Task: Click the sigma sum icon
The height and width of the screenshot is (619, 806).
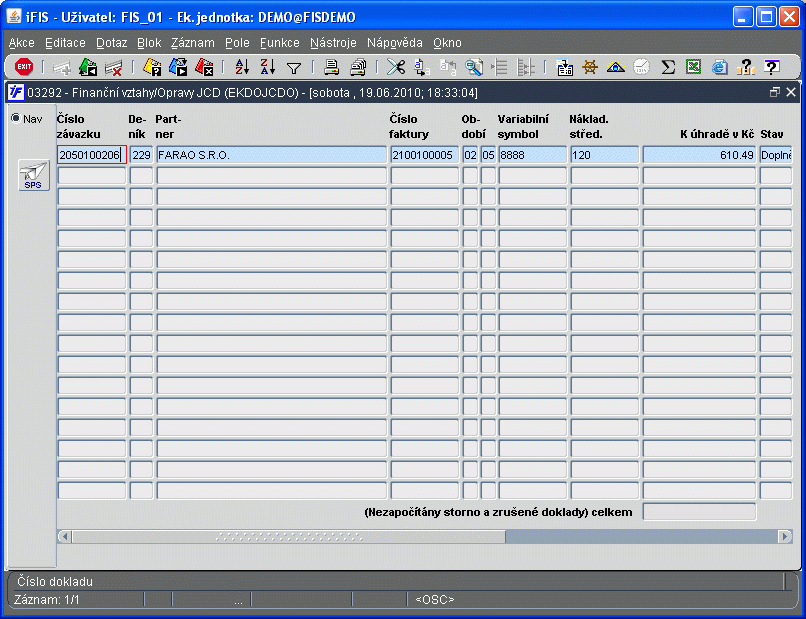Action: coord(668,67)
